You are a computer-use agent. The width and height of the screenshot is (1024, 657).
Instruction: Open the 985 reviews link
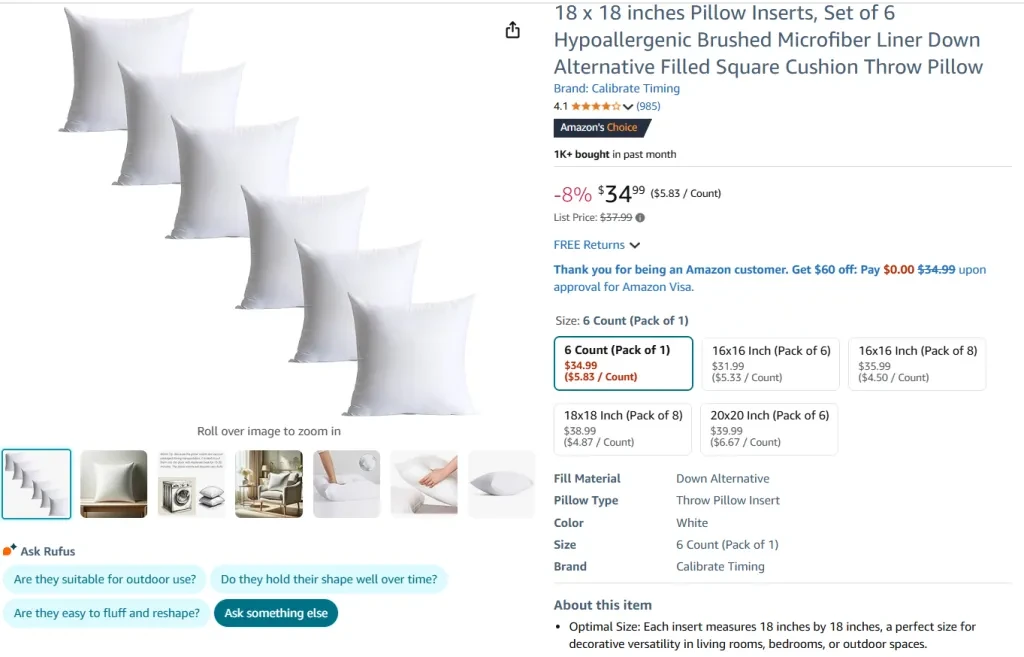pyautogui.click(x=648, y=106)
